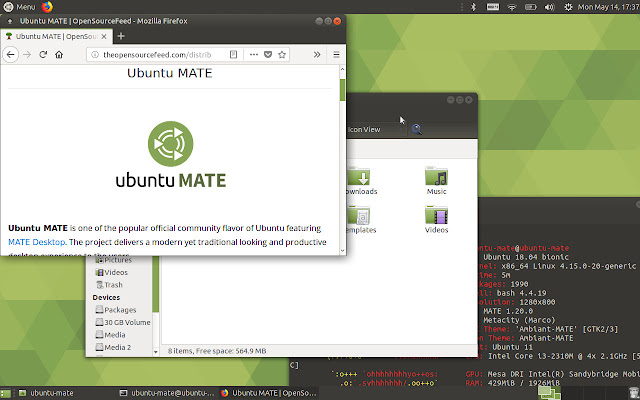This screenshot has width=640, height=400.
Task: Open the Templates folder
Action: pyautogui.click(x=359, y=220)
